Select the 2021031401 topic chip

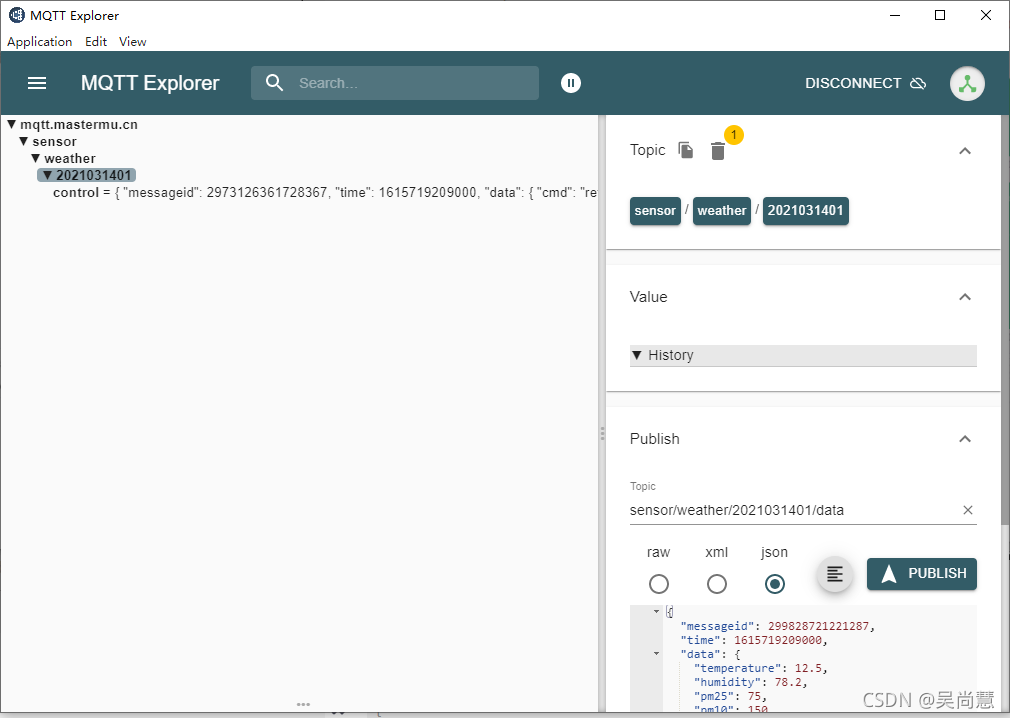point(805,211)
